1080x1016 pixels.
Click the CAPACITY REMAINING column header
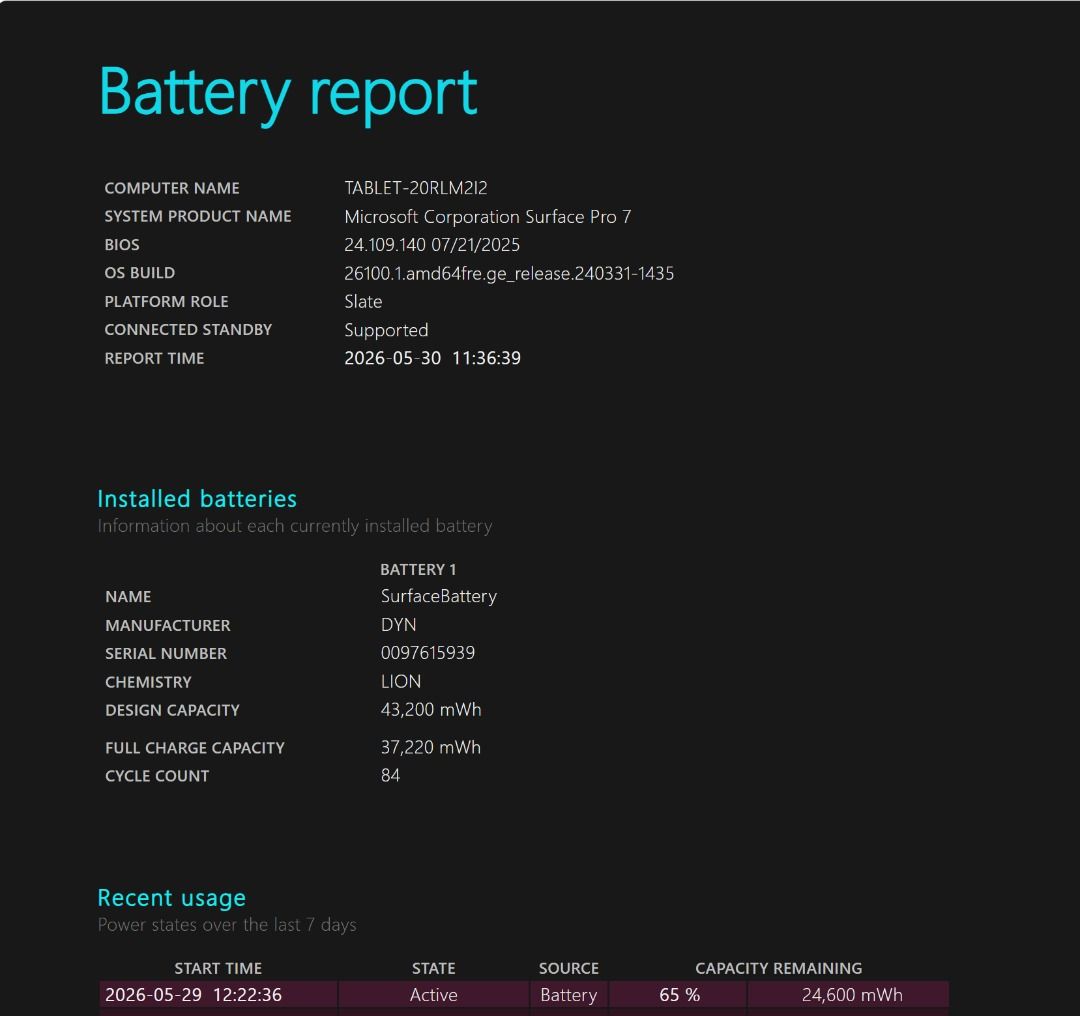tap(778, 968)
